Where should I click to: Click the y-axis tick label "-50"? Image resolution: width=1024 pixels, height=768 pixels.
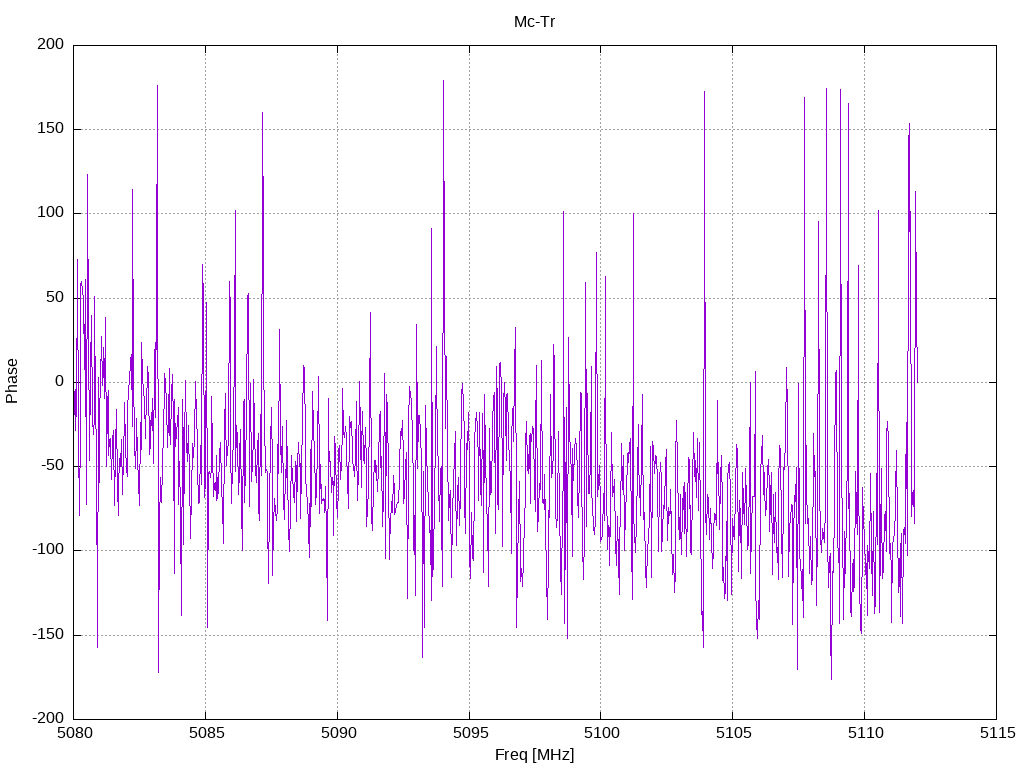[53, 466]
